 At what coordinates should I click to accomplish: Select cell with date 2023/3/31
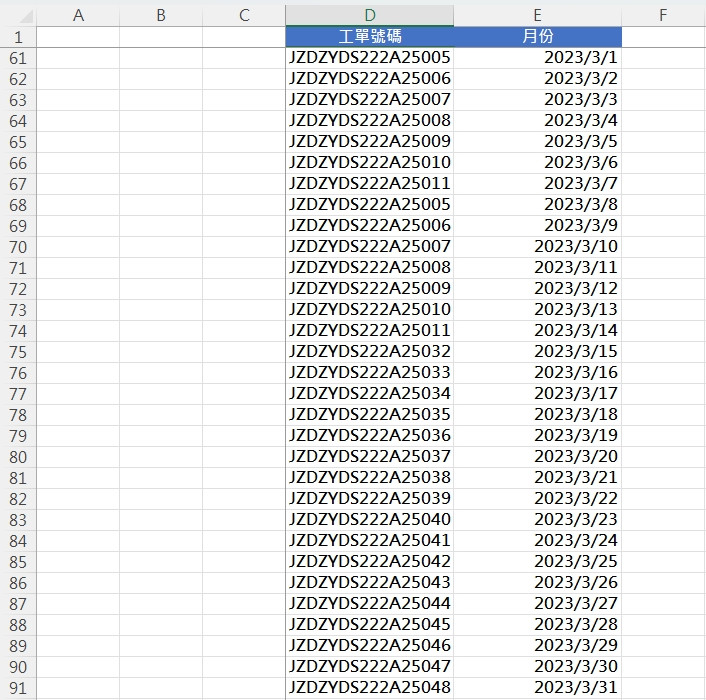(538, 688)
